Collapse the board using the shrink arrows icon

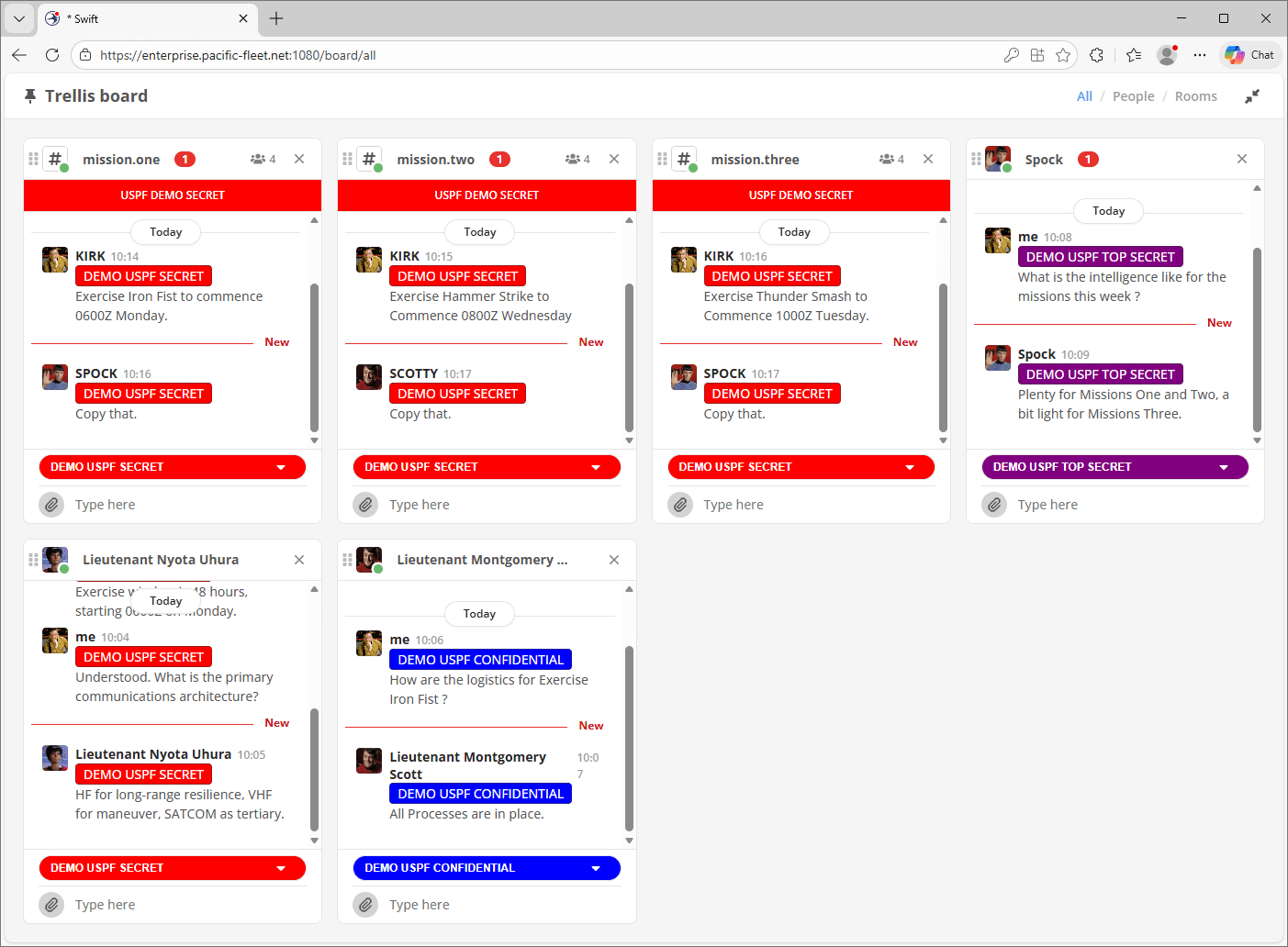tap(1251, 96)
